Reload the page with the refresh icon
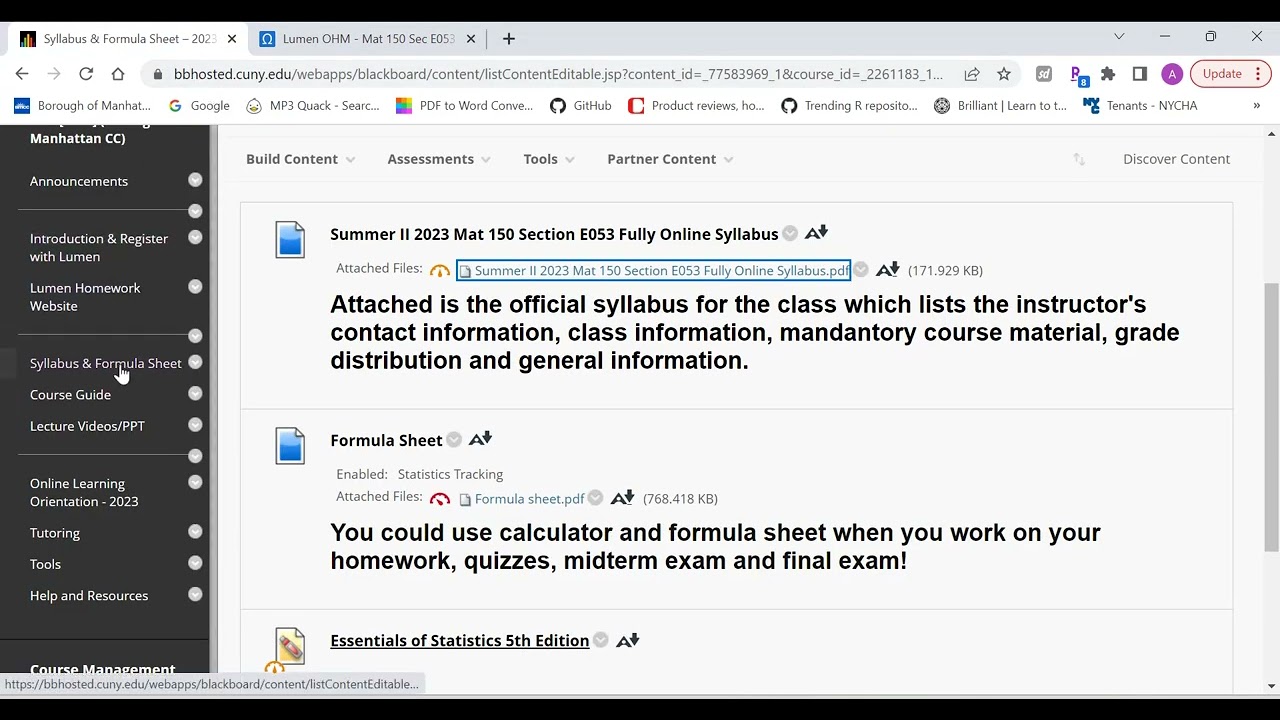Screen dimensions: 1280x720 pyautogui.click(x=86, y=74)
